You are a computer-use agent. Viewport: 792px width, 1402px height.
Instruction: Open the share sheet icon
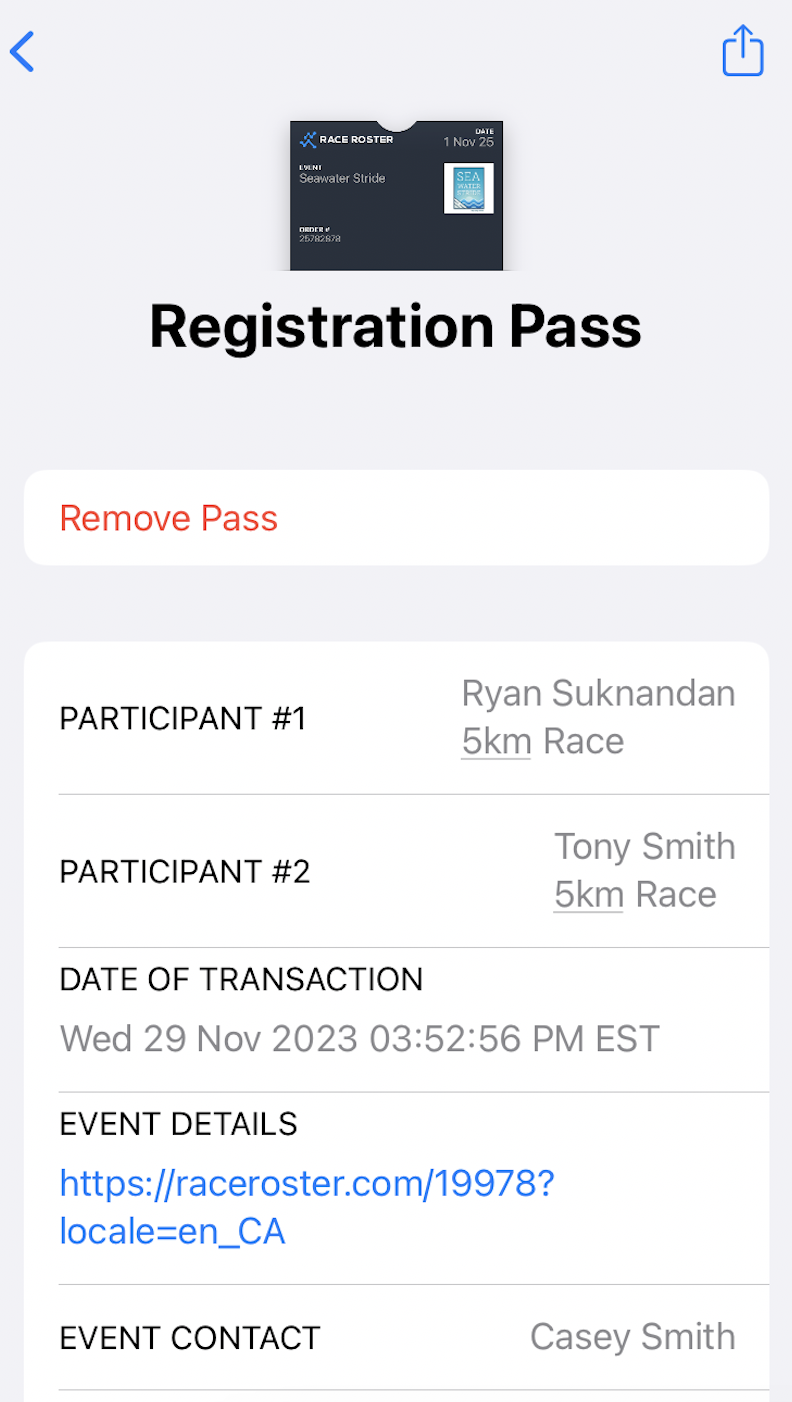tap(743, 51)
